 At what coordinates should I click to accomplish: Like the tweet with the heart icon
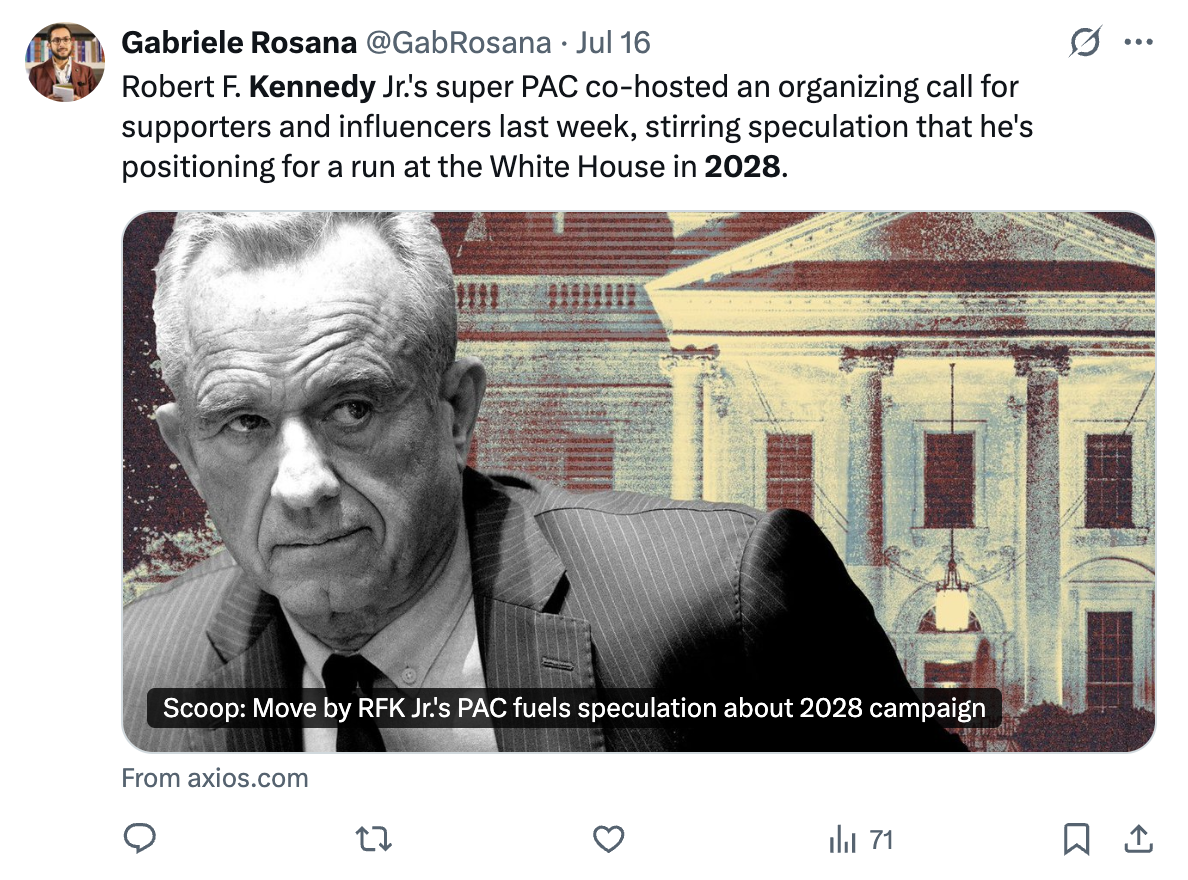coord(608,839)
